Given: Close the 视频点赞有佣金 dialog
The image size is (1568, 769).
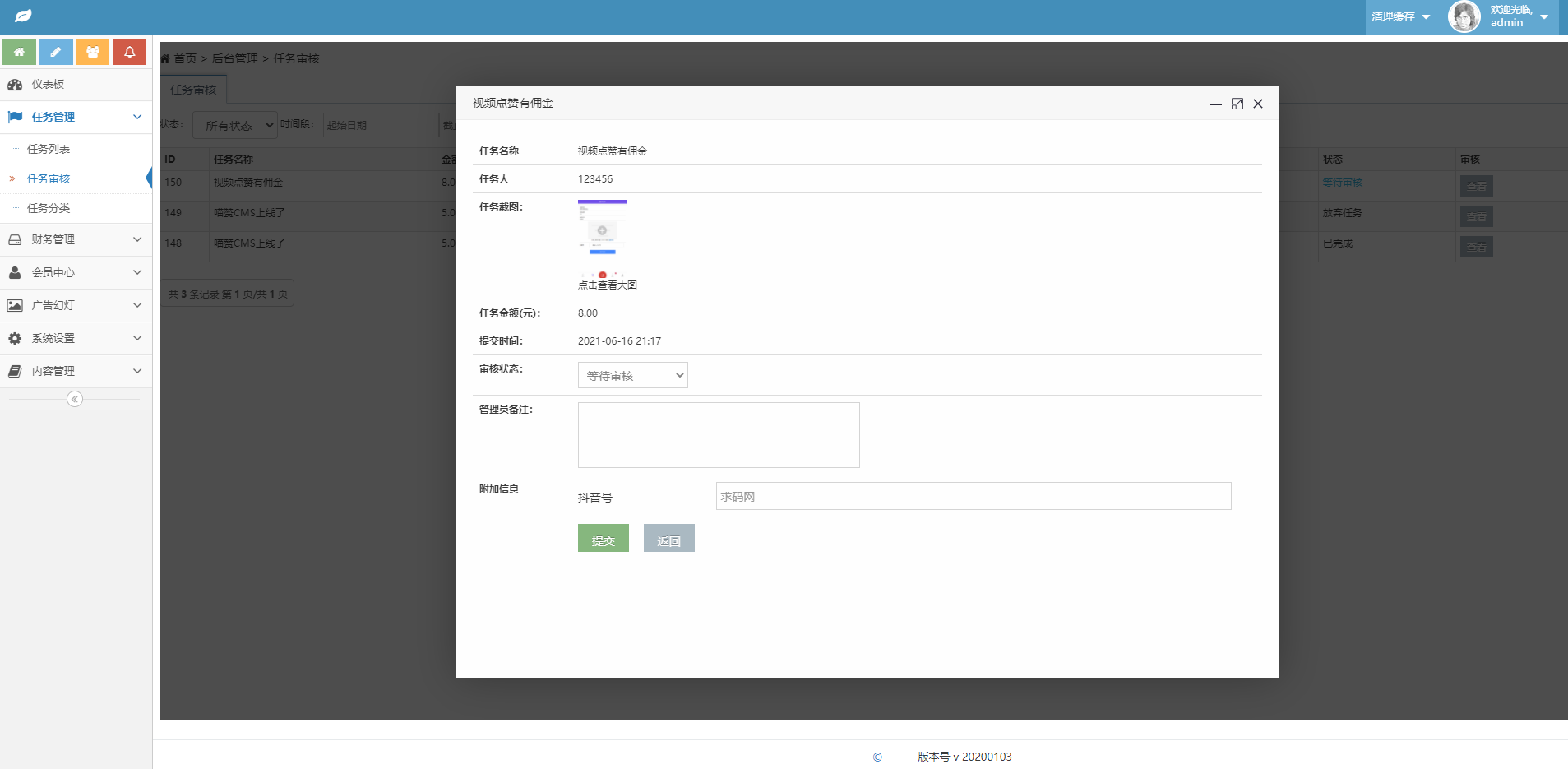Looking at the screenshot, I should coord(1258,104).
